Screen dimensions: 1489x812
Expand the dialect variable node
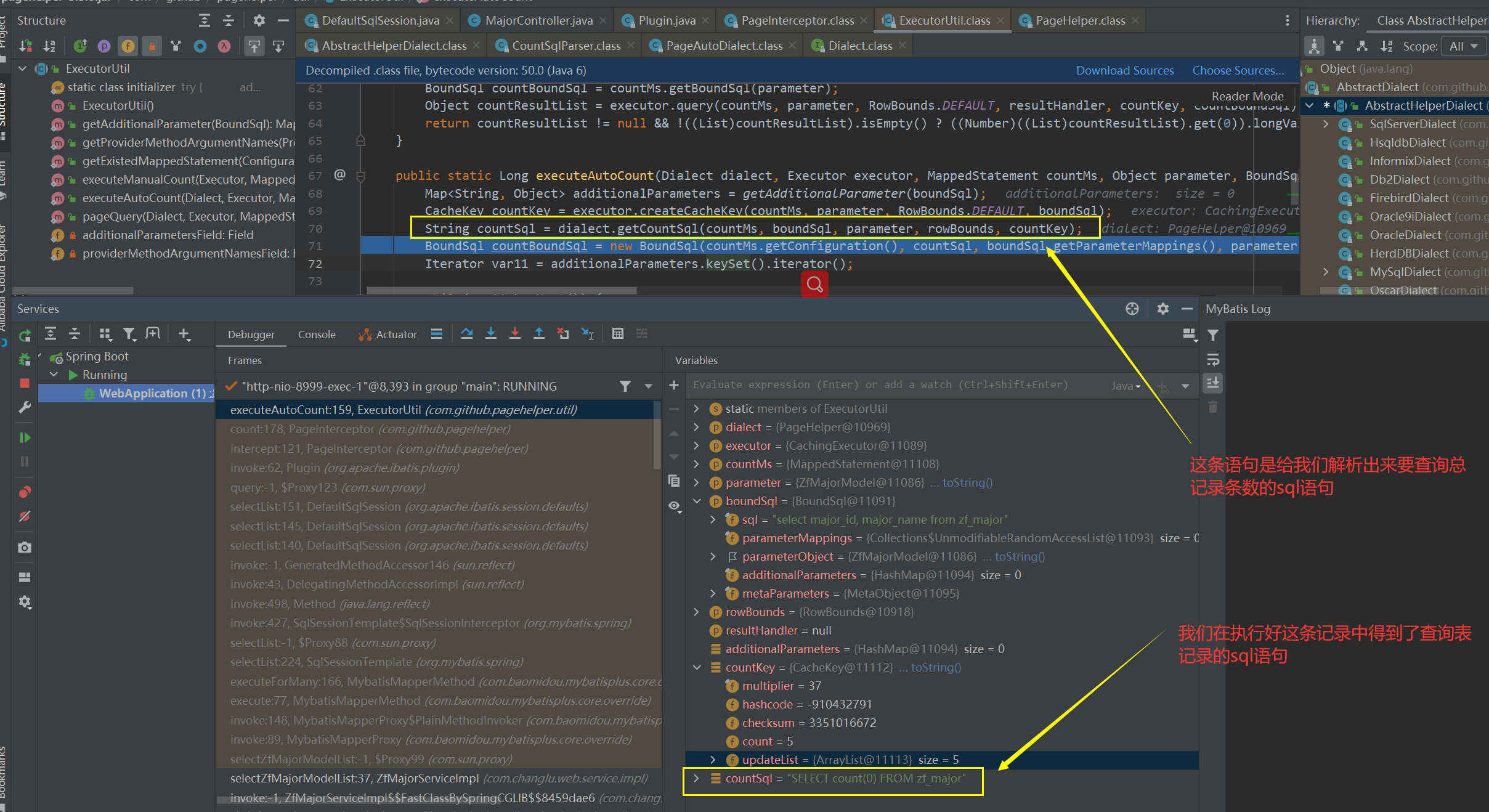point(696,427)
